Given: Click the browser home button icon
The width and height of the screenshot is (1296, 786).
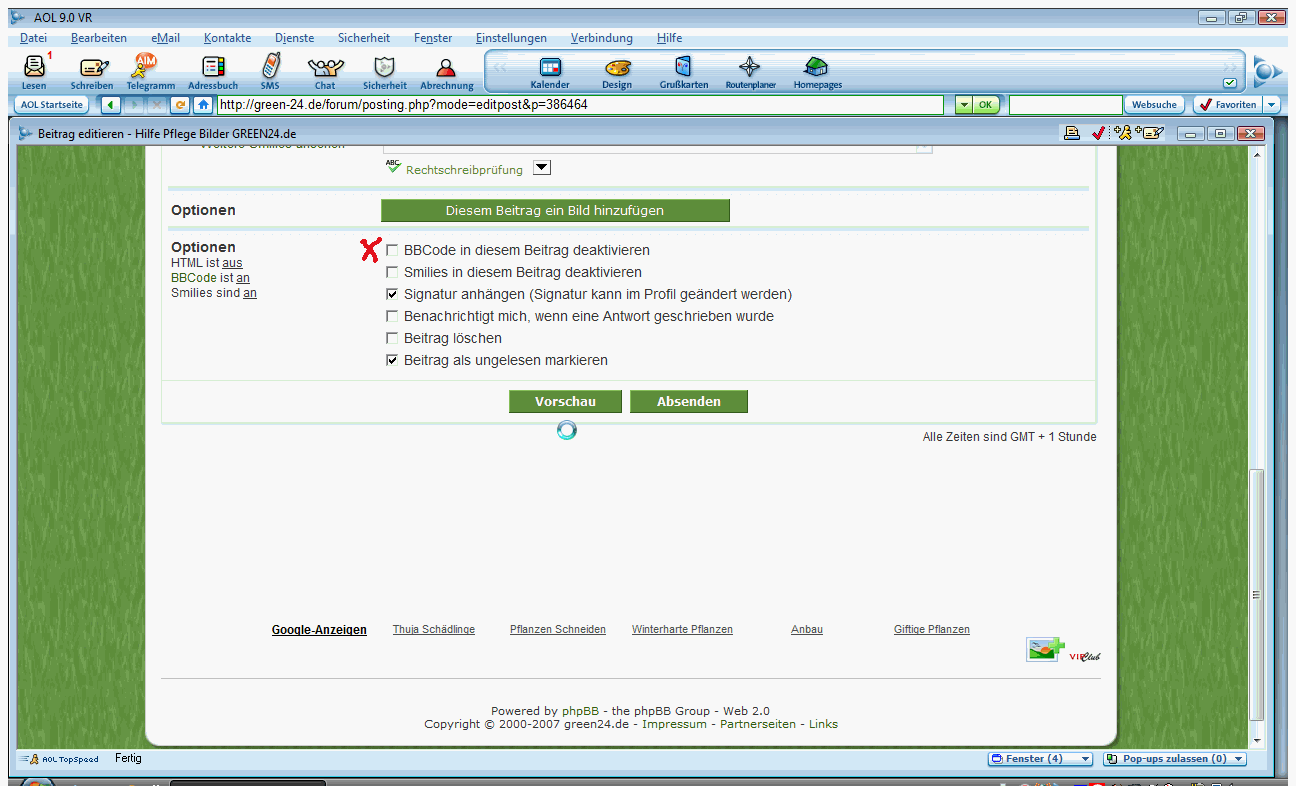Looking at the screenshot, I should coord(203,105).
